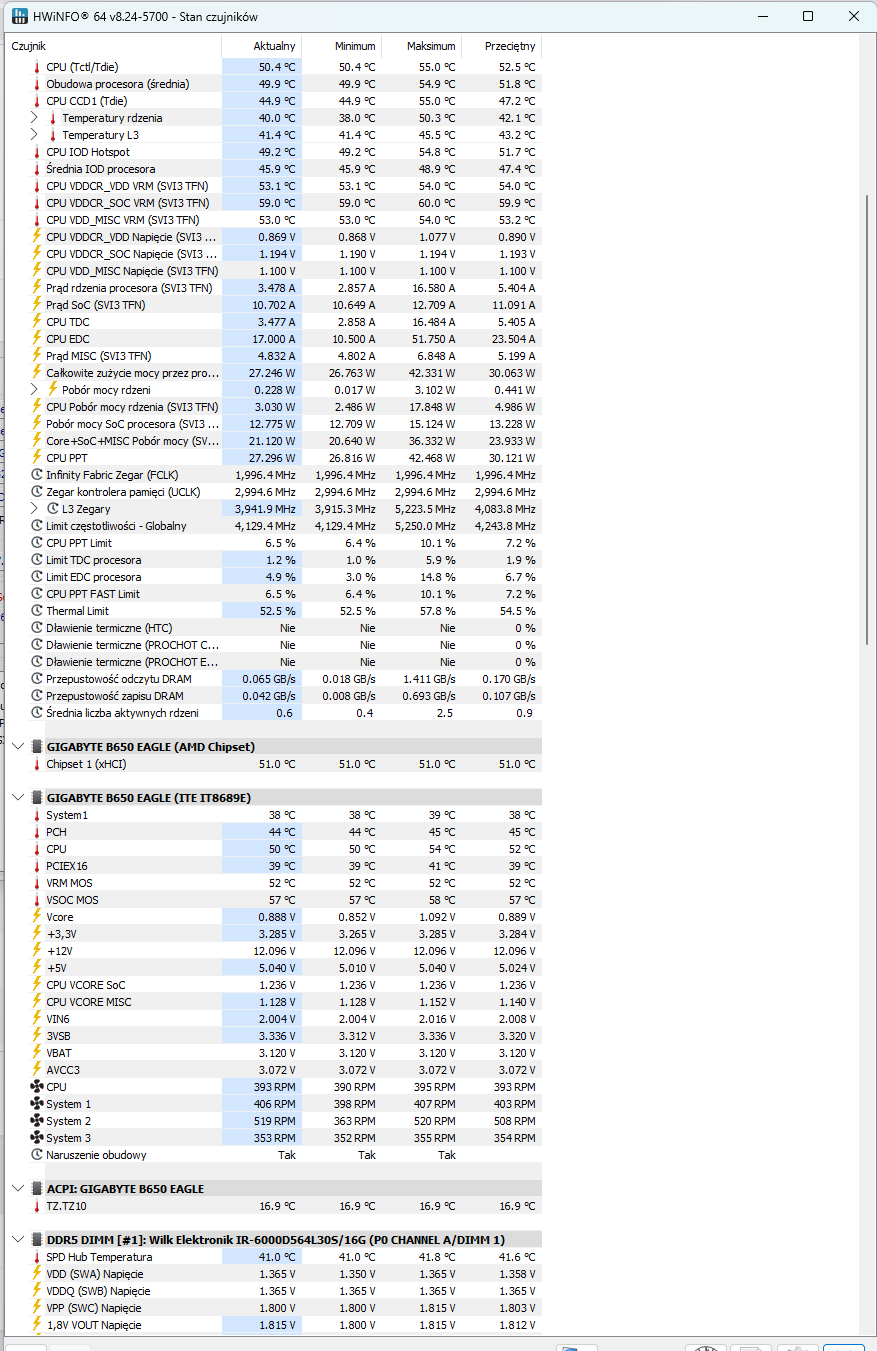Viewport: 877px width, 1351px height.
Task: Expand the Temperatury L3 sub-items
Action: tap(35, 135)
